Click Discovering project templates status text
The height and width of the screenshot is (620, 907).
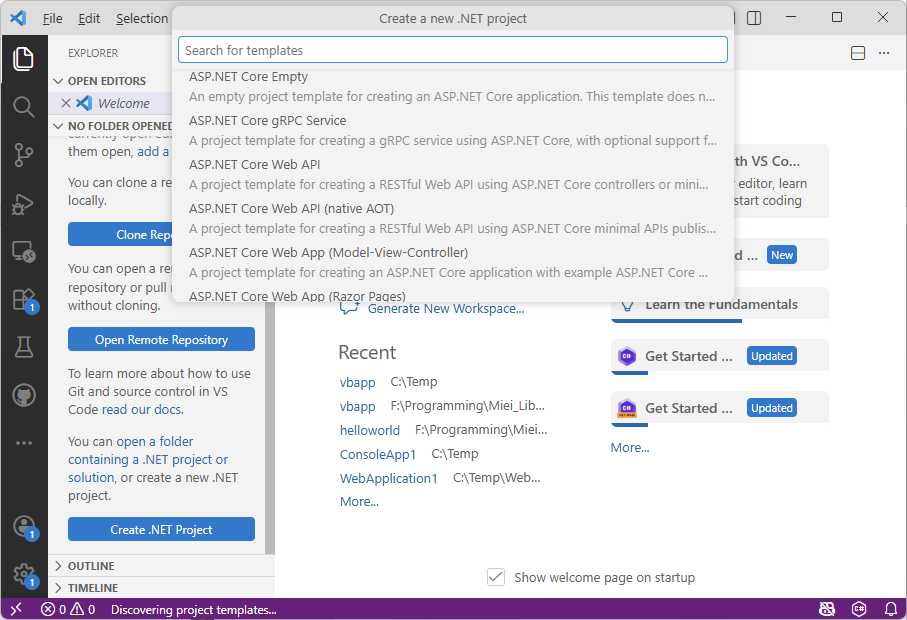194,610
